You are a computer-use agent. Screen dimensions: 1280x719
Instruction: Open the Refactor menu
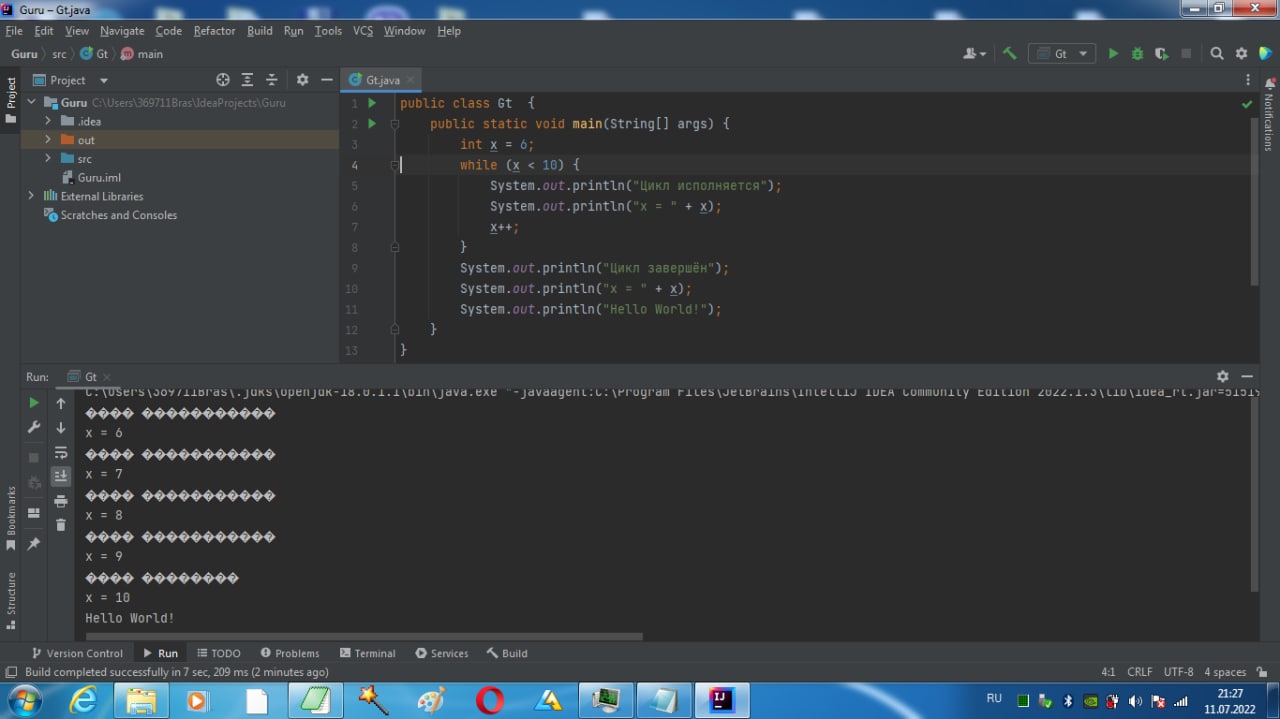point(214,31)
